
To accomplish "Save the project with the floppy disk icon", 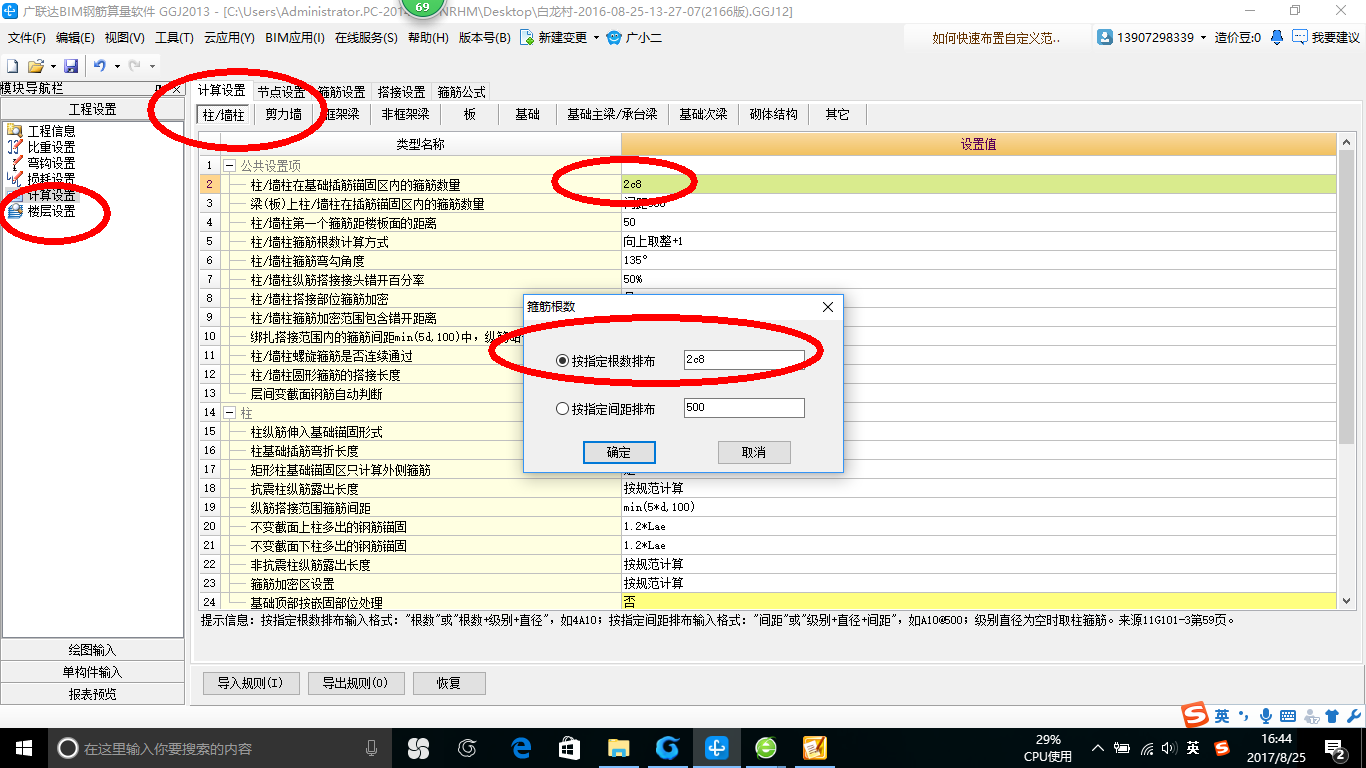I will coord(71,66).
